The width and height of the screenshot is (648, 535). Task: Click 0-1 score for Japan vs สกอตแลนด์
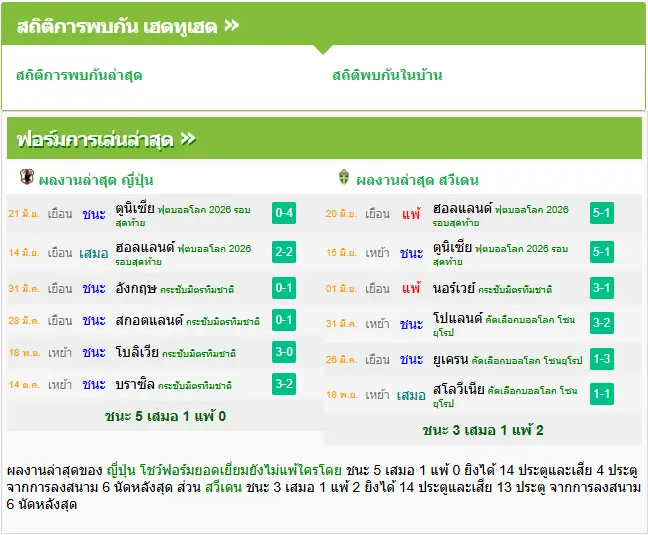pyautogui.click(x=284, y=320)
